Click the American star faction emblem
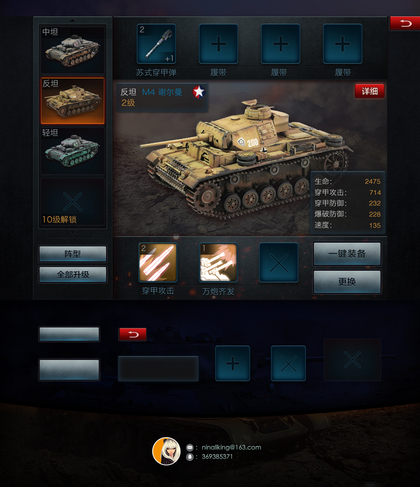This screenshot has height=487, width=420. click(x=199, y=92)
